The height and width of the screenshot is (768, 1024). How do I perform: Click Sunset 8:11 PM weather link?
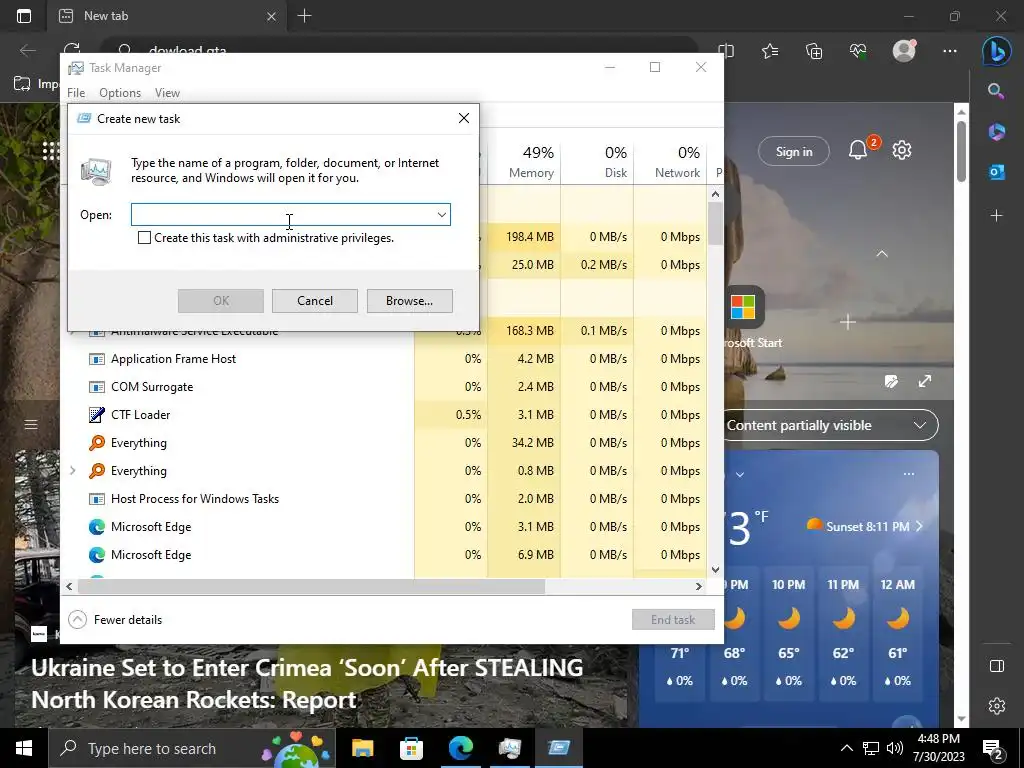867,526
